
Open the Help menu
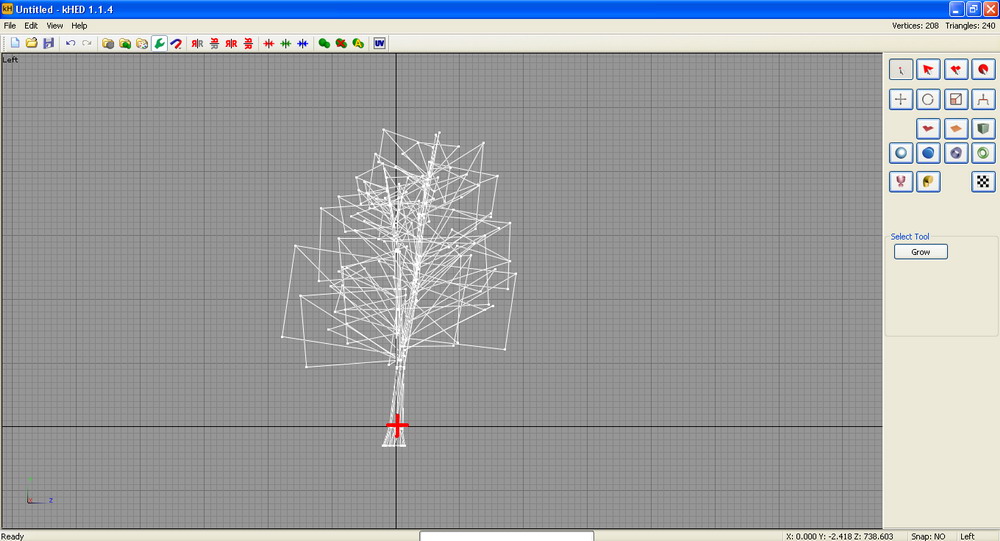(x=79, y=26)
